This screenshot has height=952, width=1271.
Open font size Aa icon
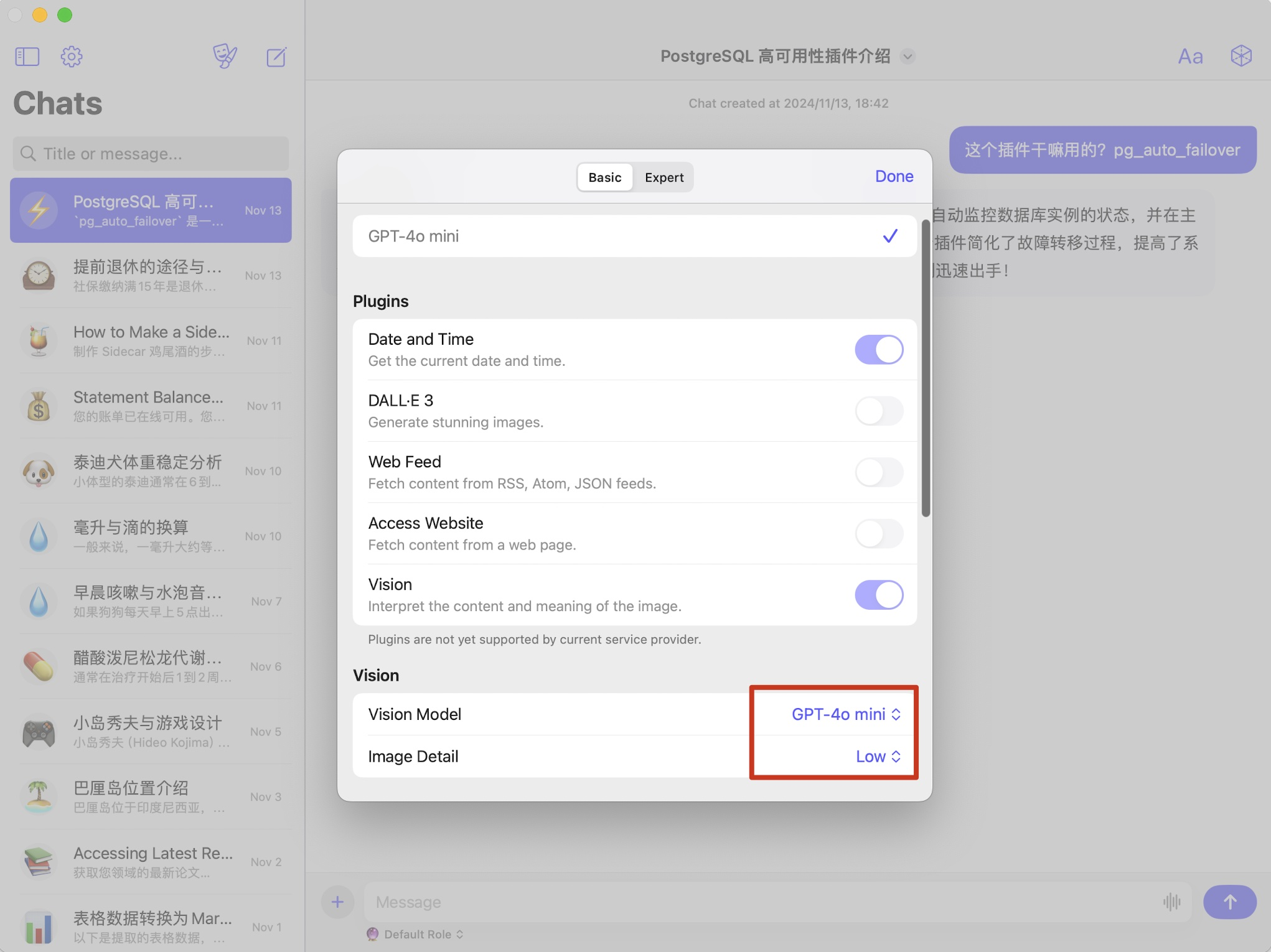pos(1190,57)
